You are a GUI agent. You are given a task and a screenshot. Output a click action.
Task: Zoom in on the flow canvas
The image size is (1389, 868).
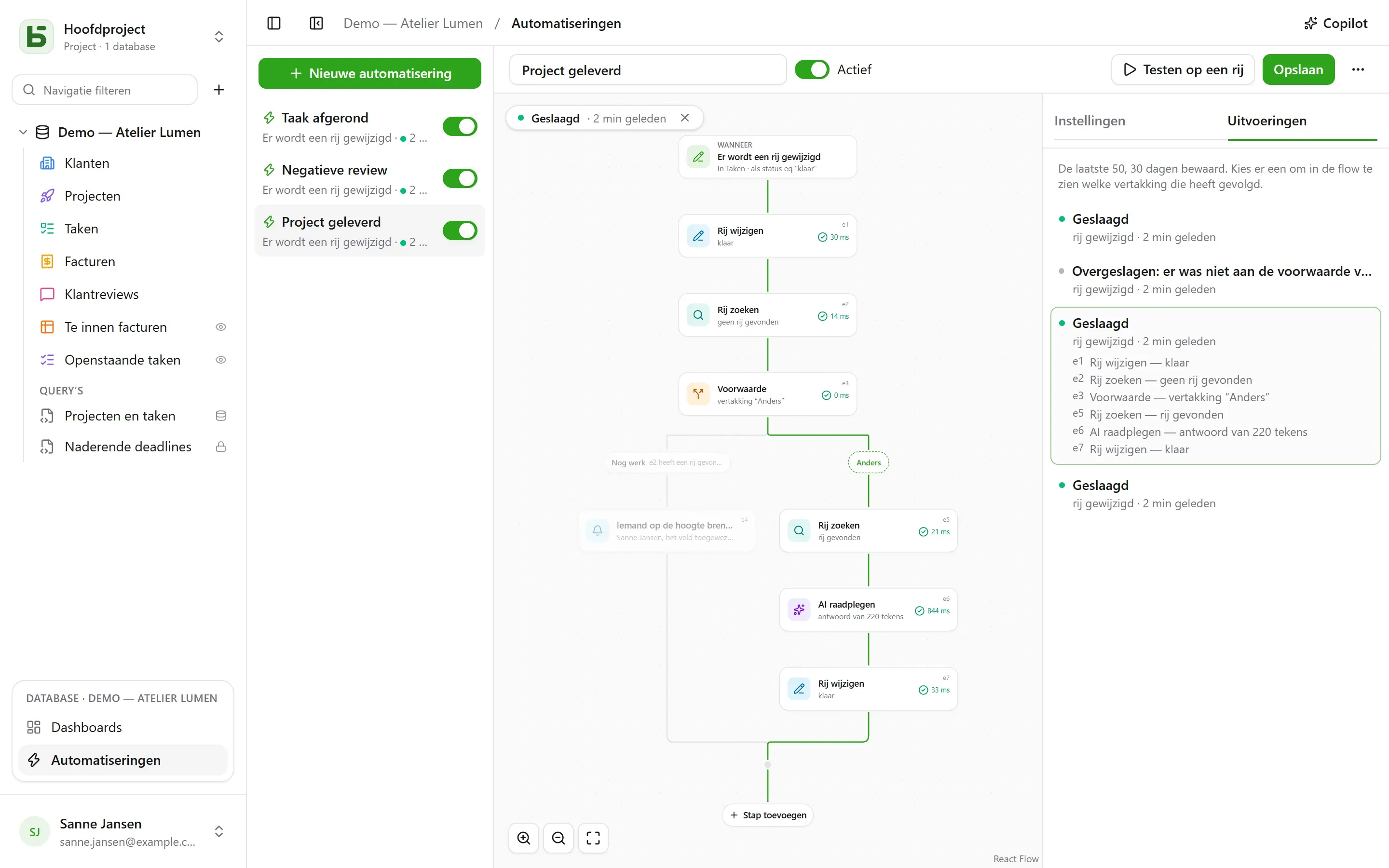[x=523, y=838]
